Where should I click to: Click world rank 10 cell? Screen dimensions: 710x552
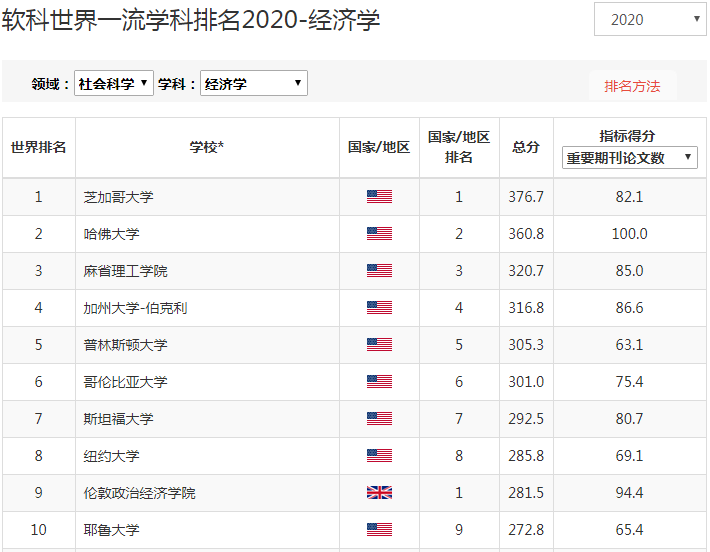tap(38, 530)
